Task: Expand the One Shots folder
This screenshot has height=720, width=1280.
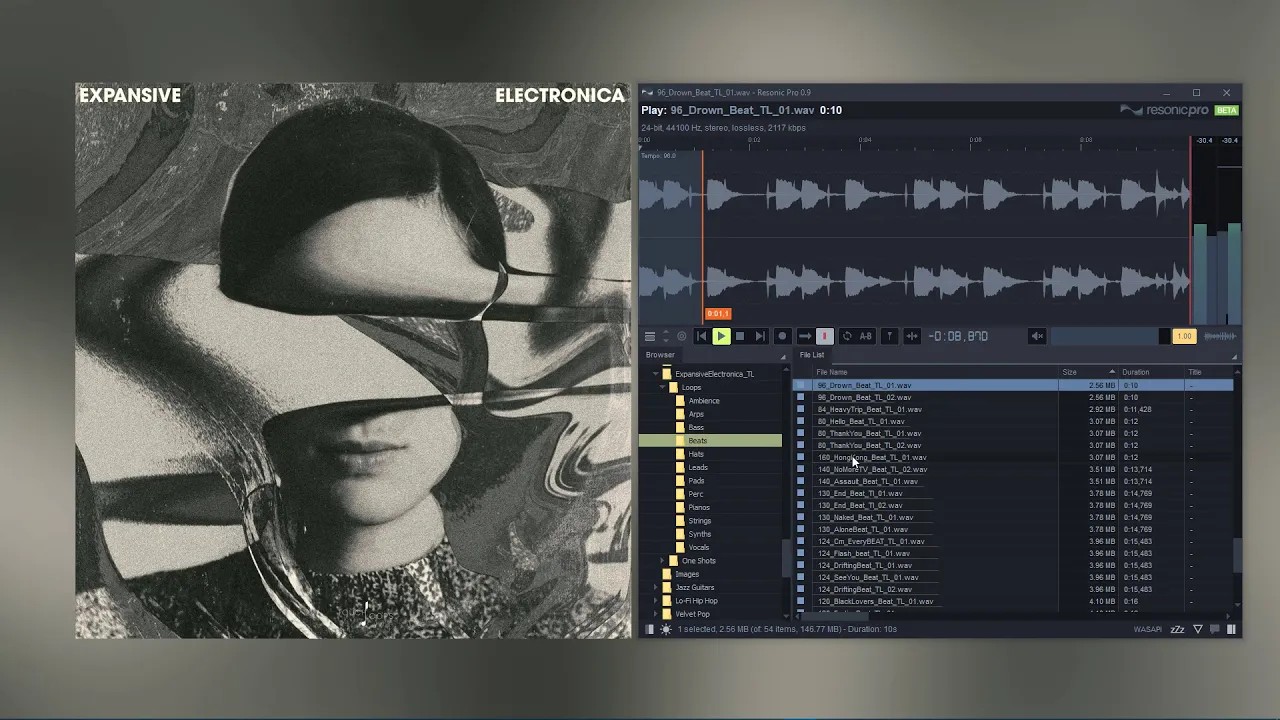Action: point(662,561)
